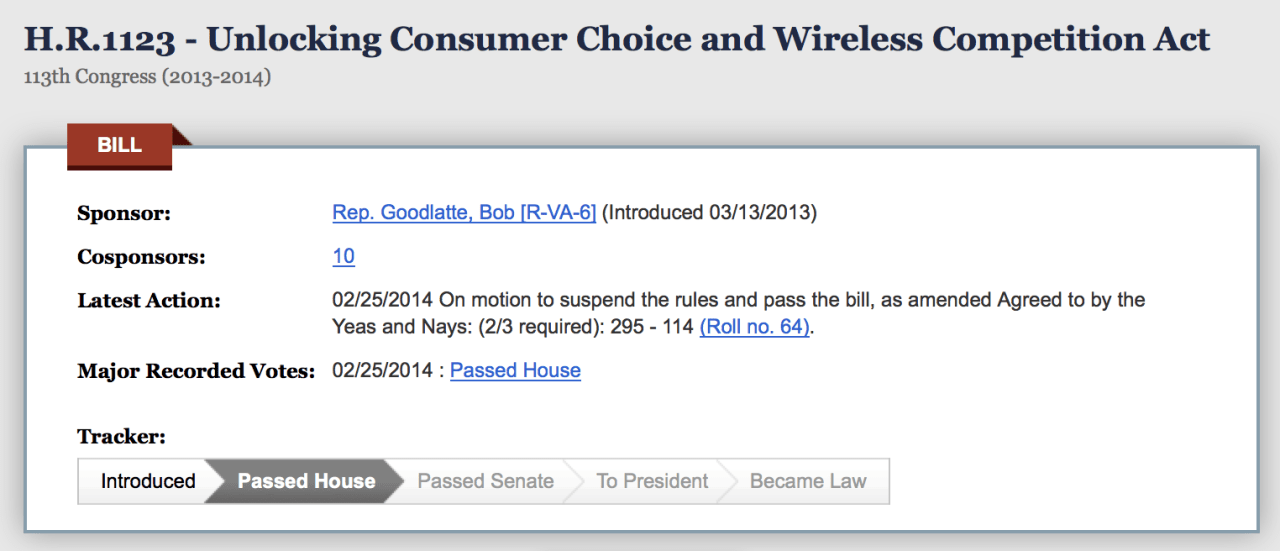Click the latest action description text
The width and height of the screenshot is (1280, 551).
click(738, 301)
